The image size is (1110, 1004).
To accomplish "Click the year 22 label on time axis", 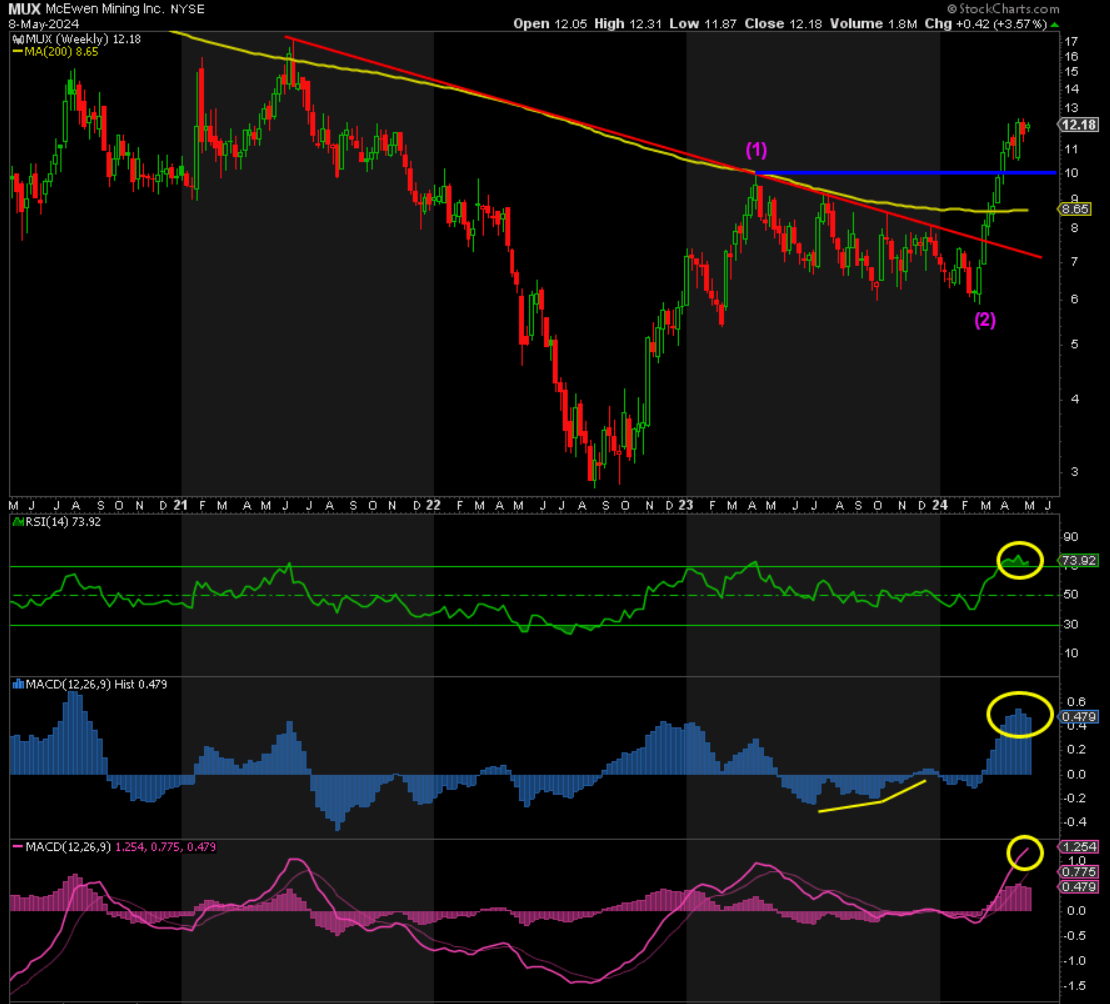I will point(433,505).
